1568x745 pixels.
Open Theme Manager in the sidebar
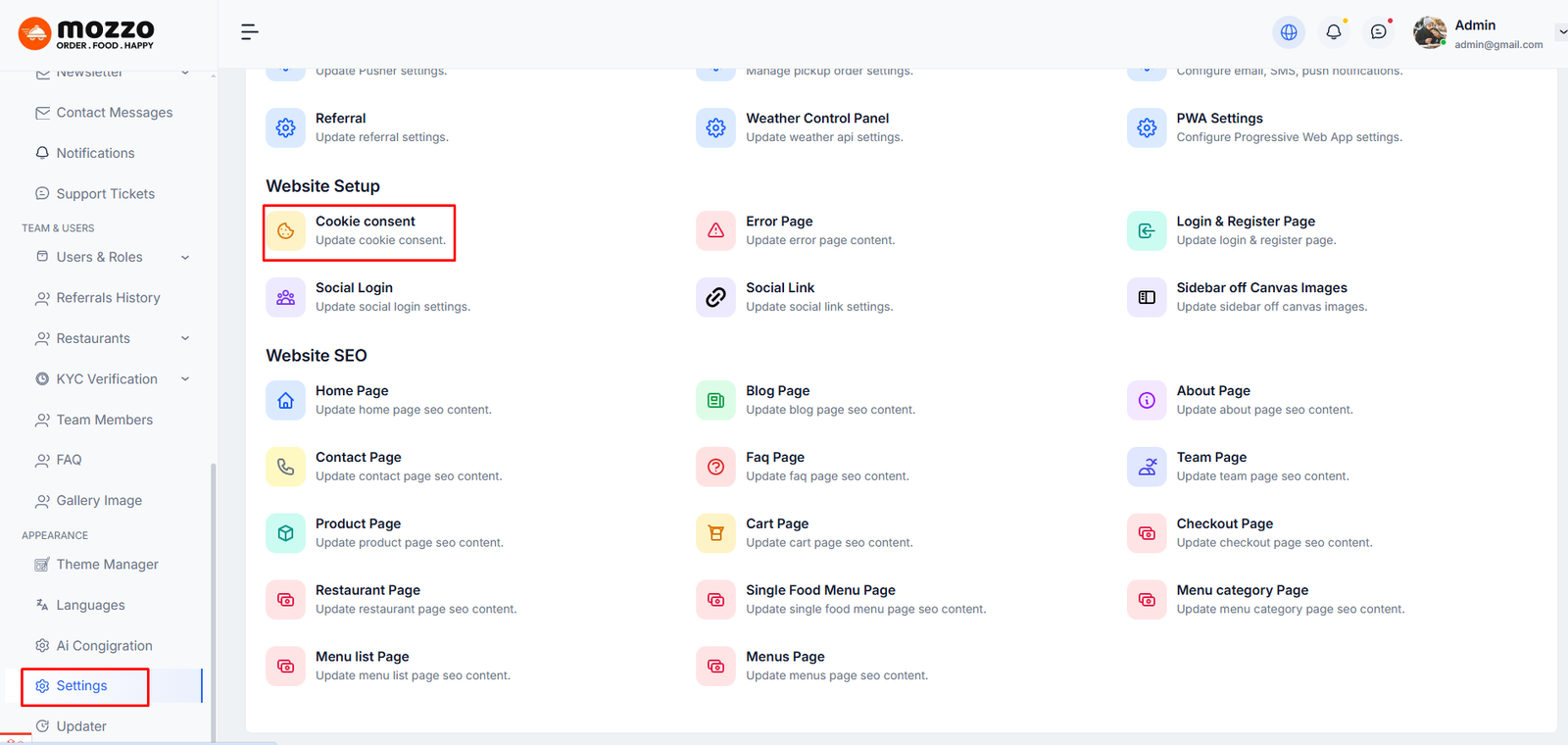[107, 565]
